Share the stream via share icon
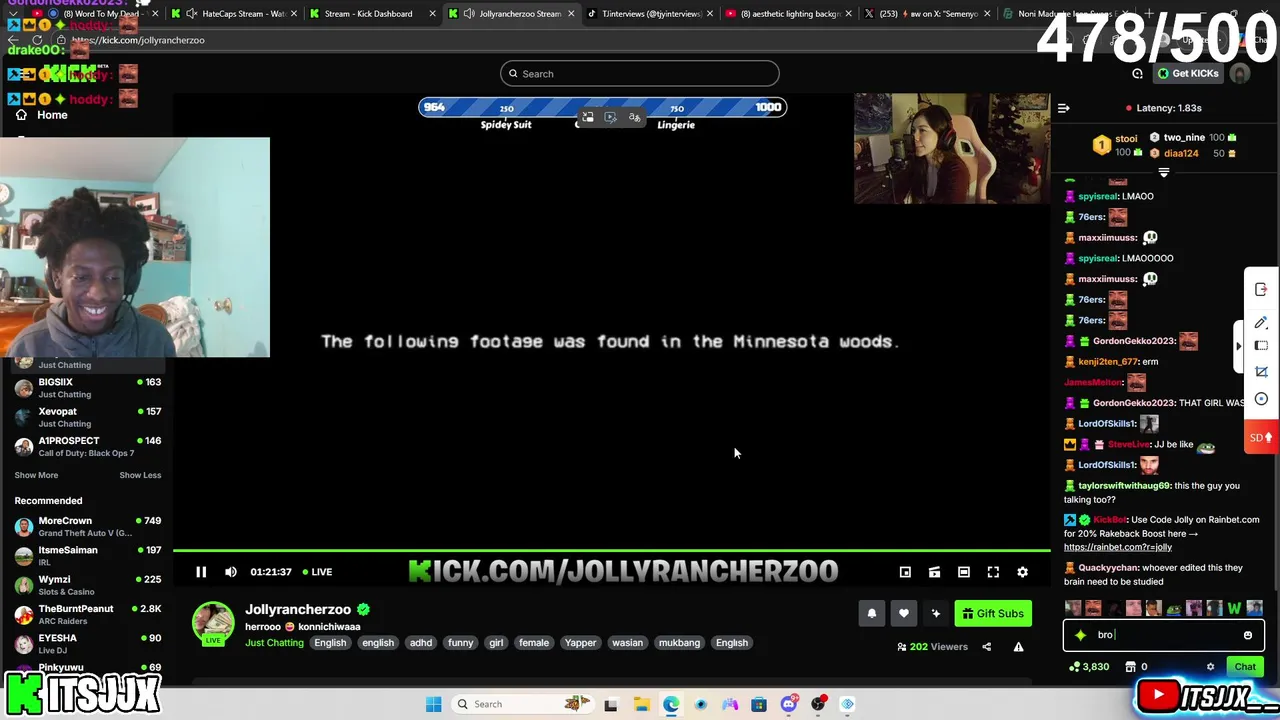This screenshot has width=1280, height=720. (986, 647)
